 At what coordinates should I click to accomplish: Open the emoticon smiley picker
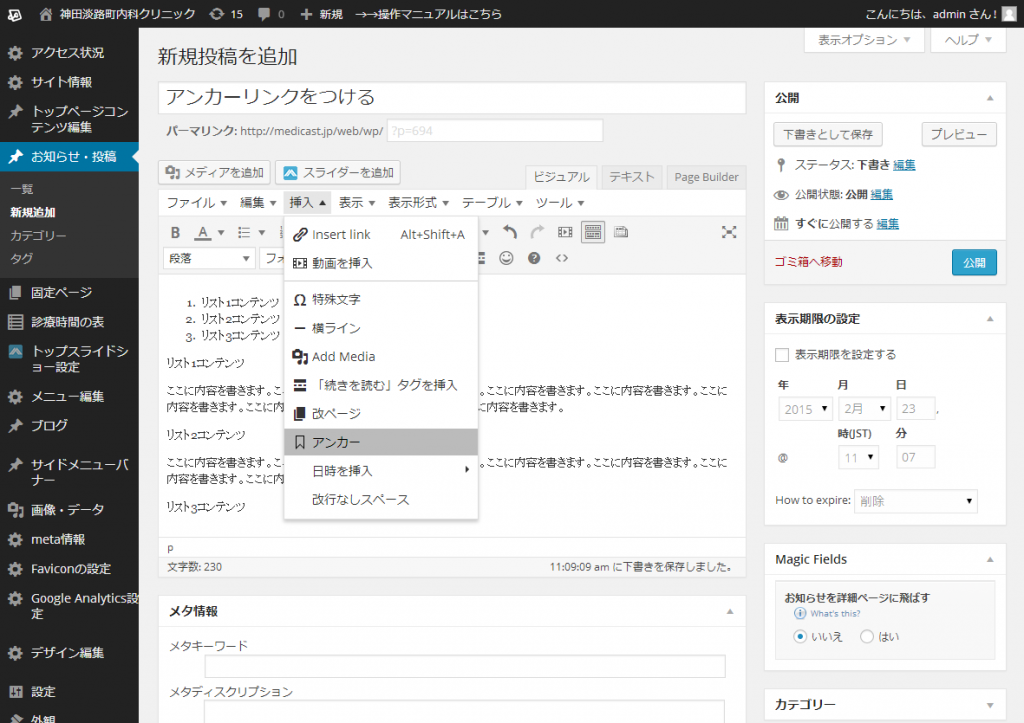pos(506,258)
